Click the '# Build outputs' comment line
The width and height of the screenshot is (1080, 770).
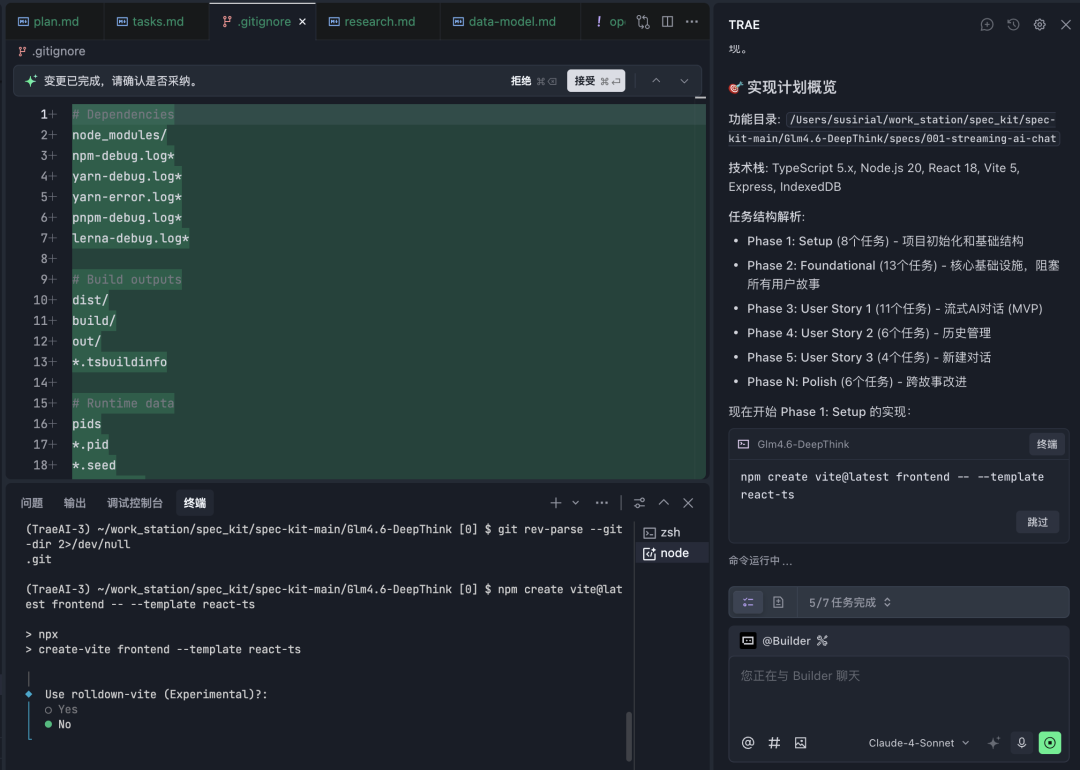pos(127,279)
